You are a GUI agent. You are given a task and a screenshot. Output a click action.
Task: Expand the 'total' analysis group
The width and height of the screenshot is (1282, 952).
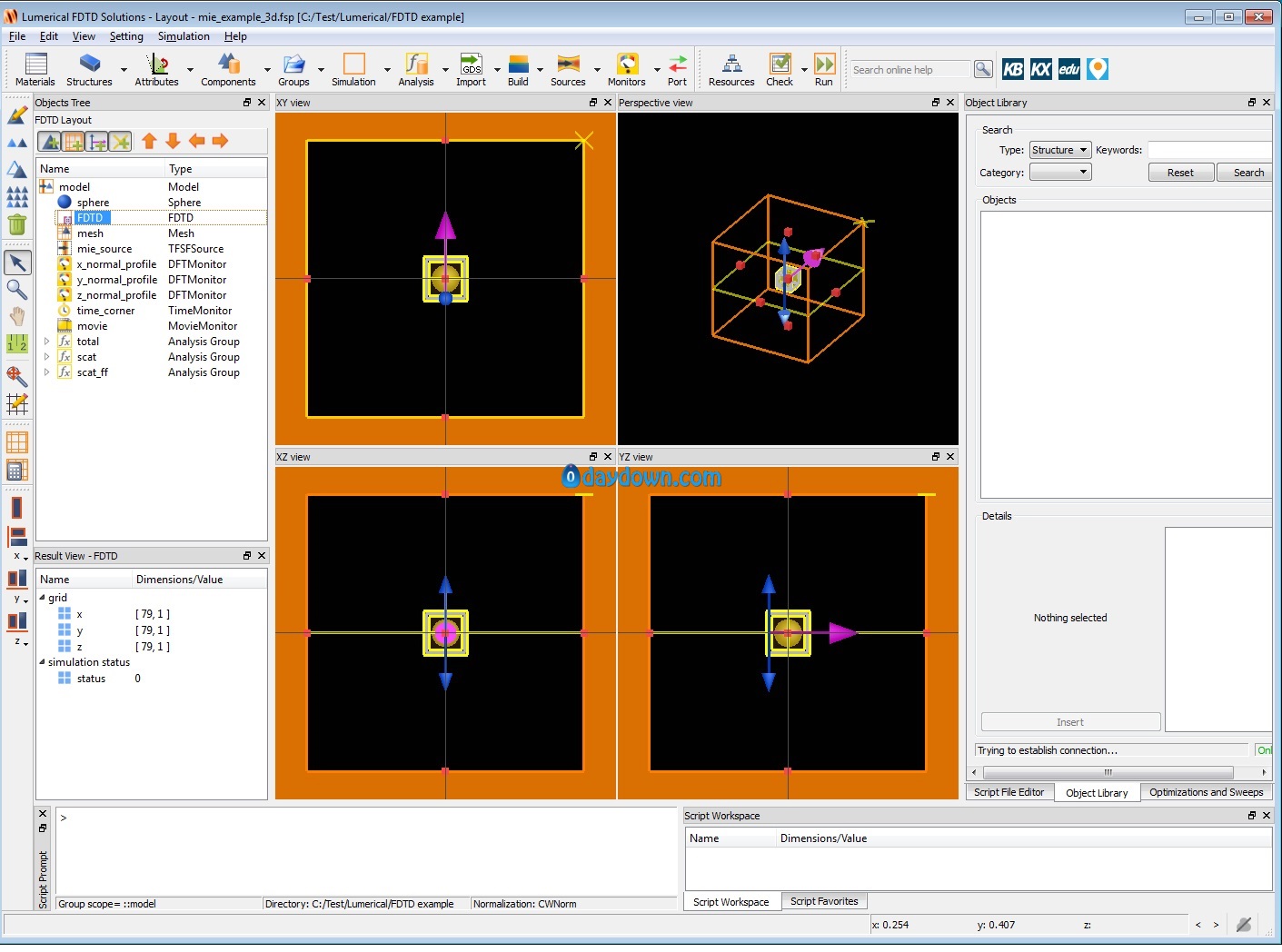click(x=46, y=342)
